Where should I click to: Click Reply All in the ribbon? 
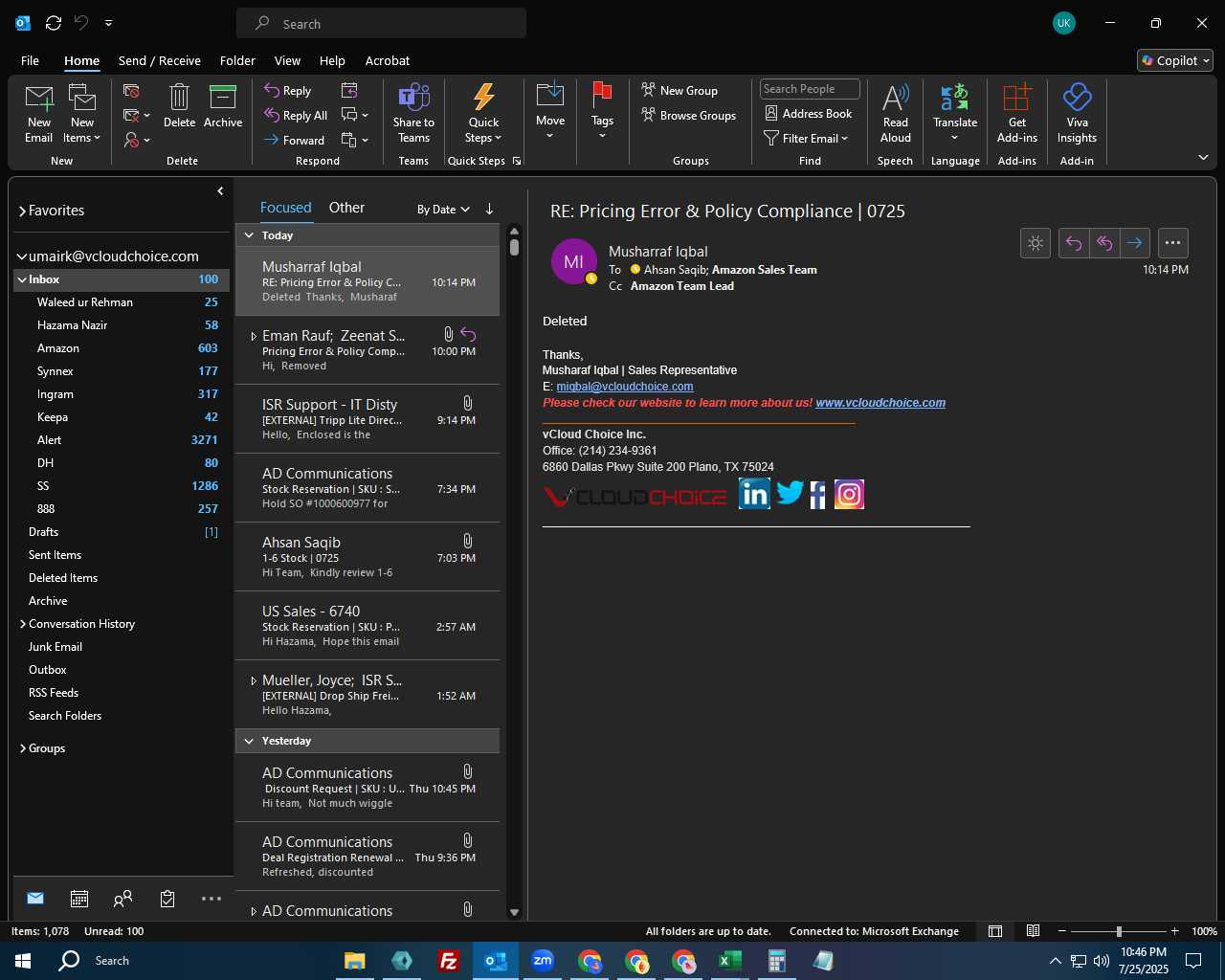(x=297, y=115)
